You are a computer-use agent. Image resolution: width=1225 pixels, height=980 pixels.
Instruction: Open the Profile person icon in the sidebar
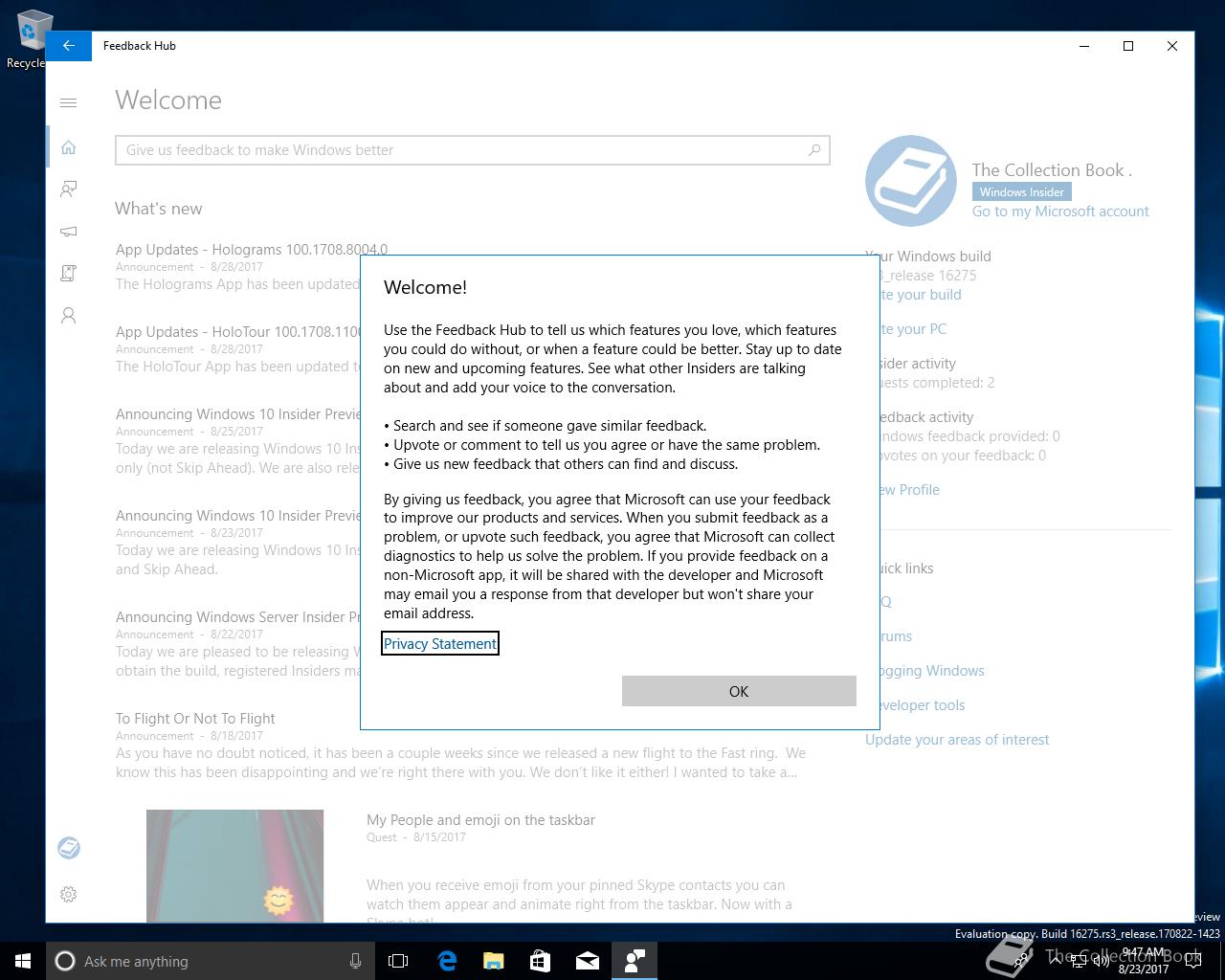click(x=69, y=315)
